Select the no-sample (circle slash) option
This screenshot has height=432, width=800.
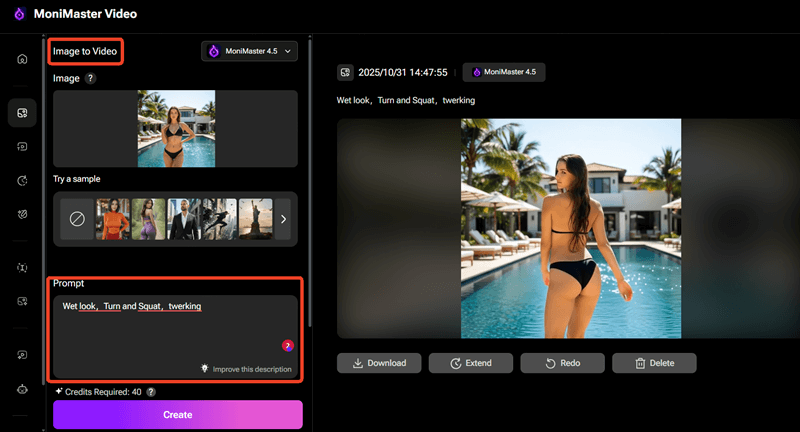click(x=77, y=219)
